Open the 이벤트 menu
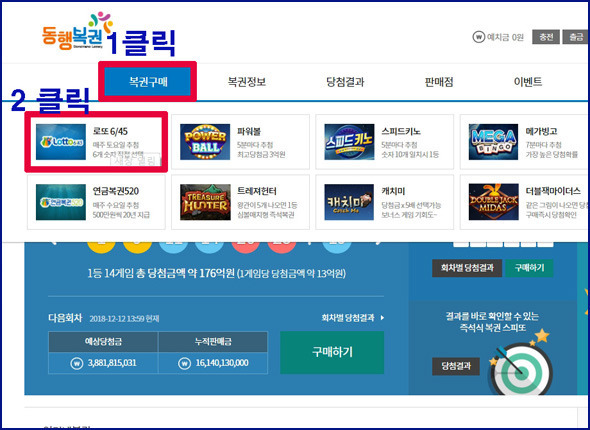590x430 pixels. coord(528,82)
